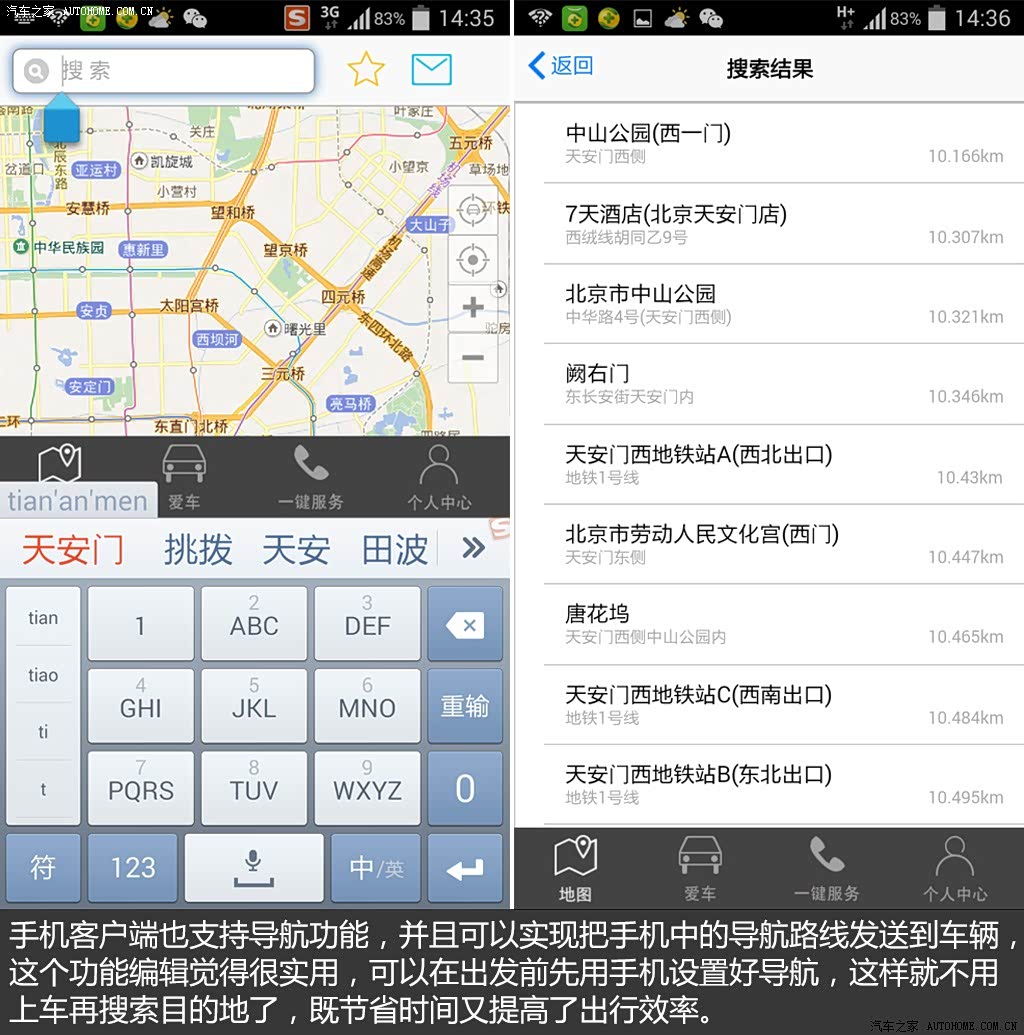The height and width of the screenshot is (1035, 1024).
Task: Switch to 123 numeric keyboard
Action: (133, 867)
